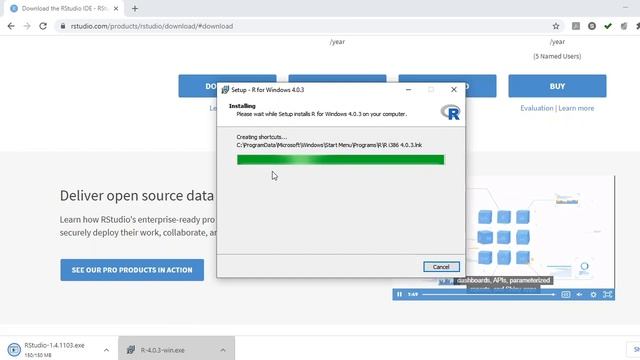Click the round dark extension icon
Viewport: 640px width, 360px height.
click(592, 26)
